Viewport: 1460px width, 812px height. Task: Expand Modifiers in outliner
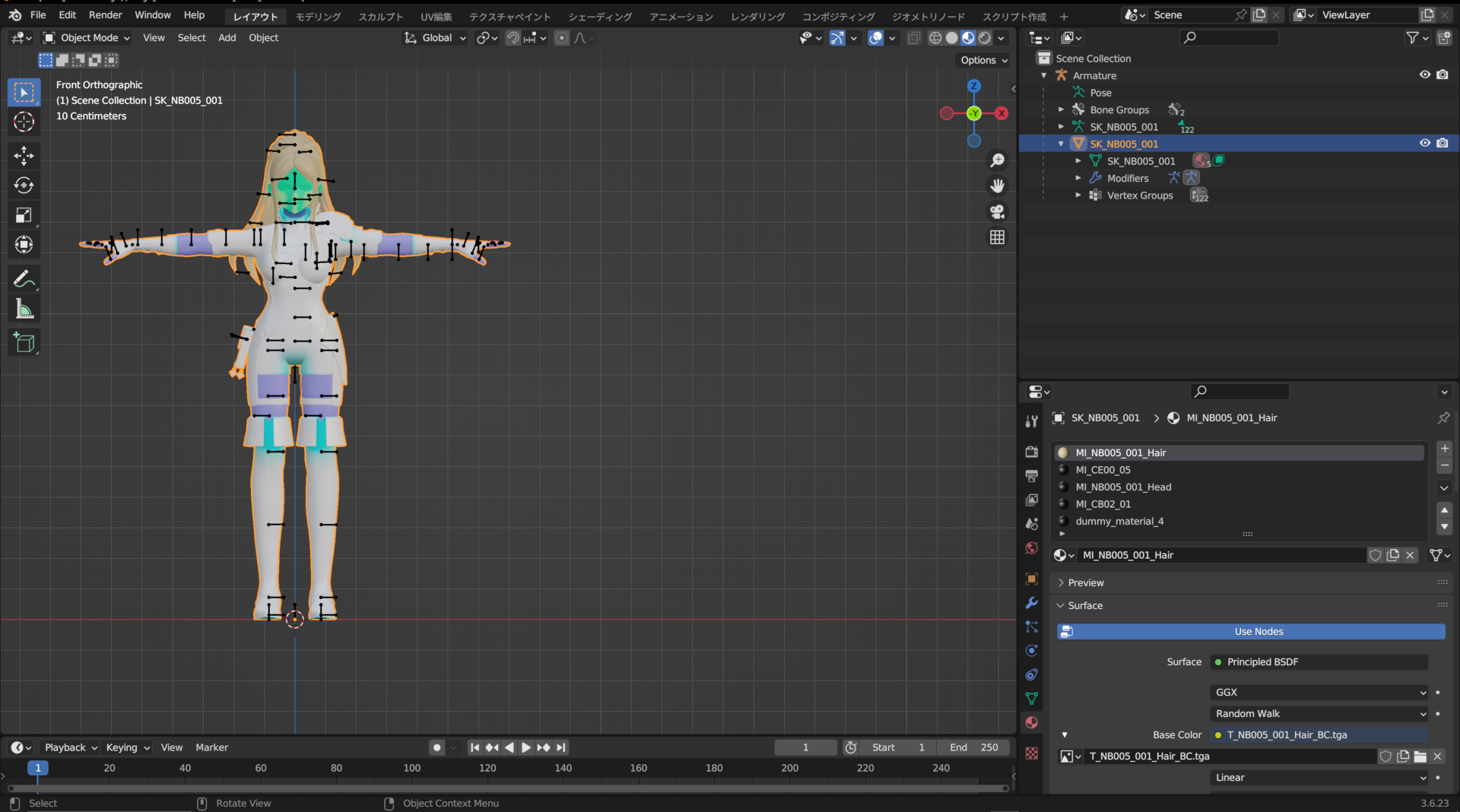coord(1078,178)
